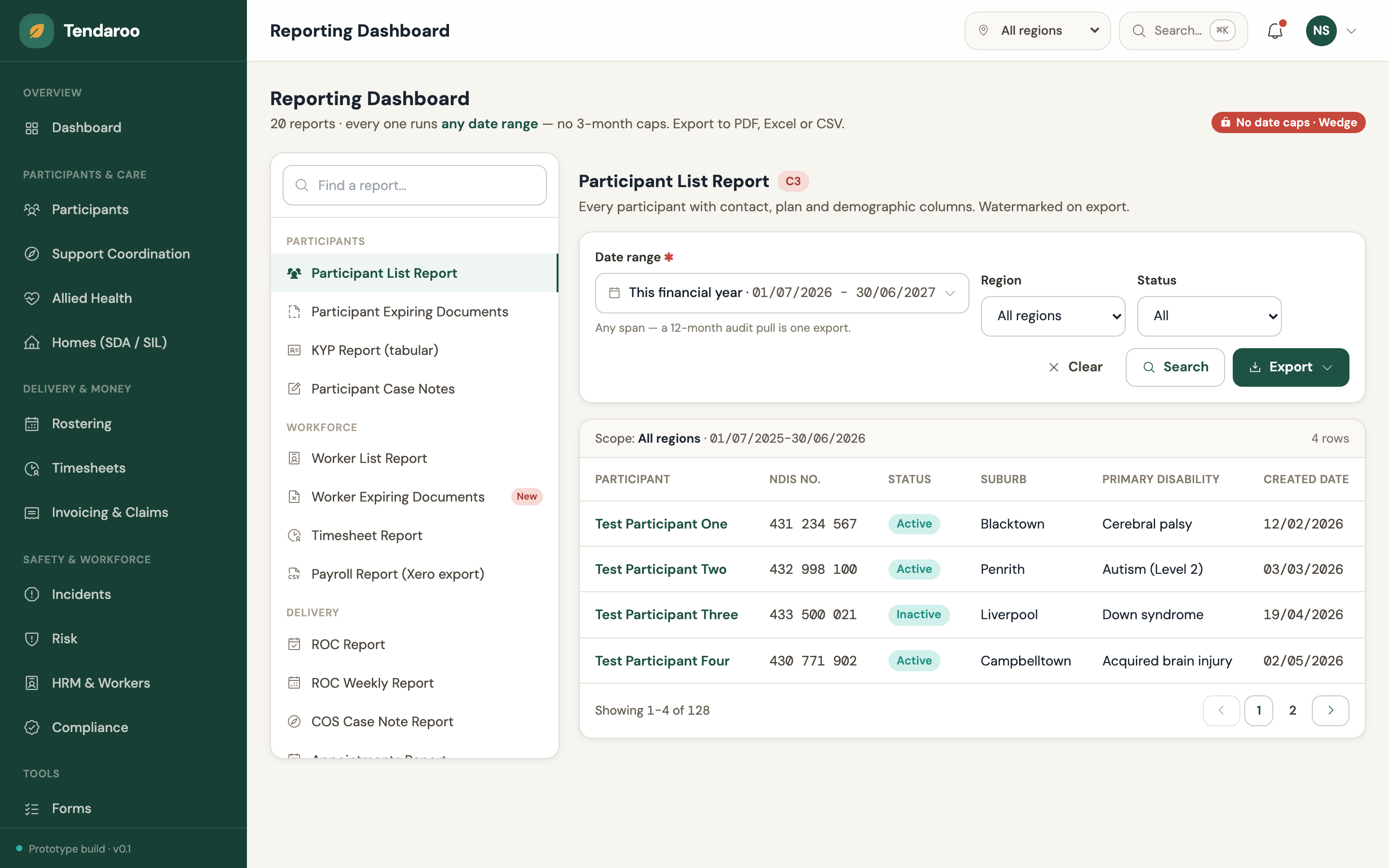Open Rostering in the sidebar
Viewport: 1389px width, 868px height.
(x=123, y=424)
